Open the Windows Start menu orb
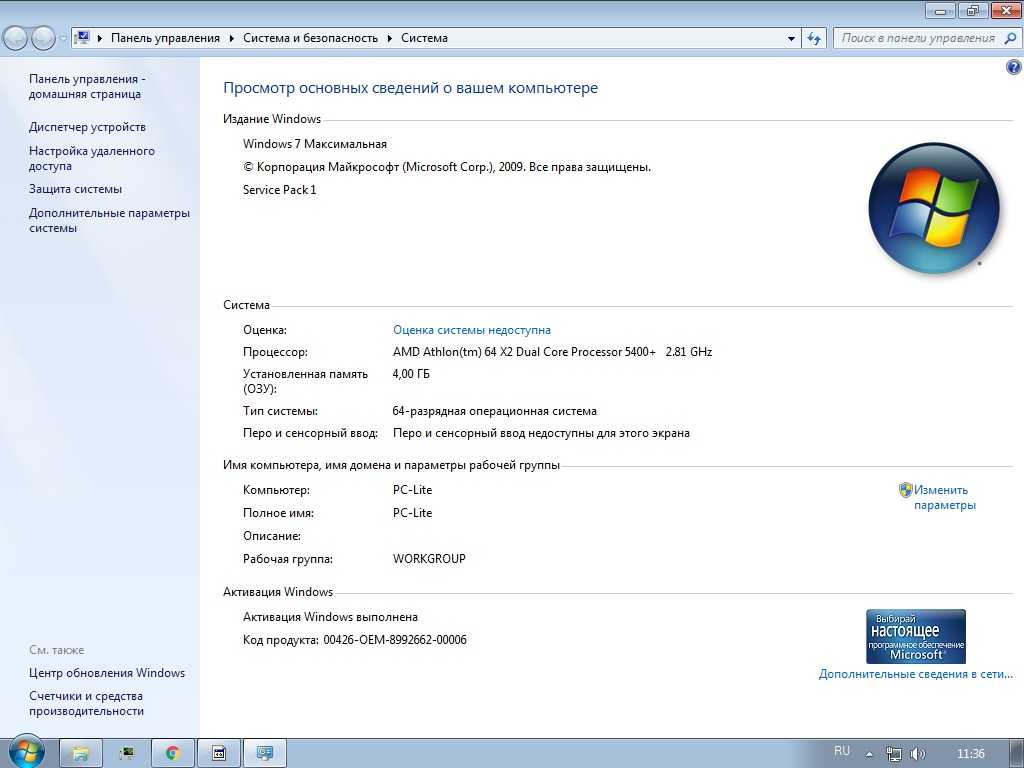 (x=26, y=752)
